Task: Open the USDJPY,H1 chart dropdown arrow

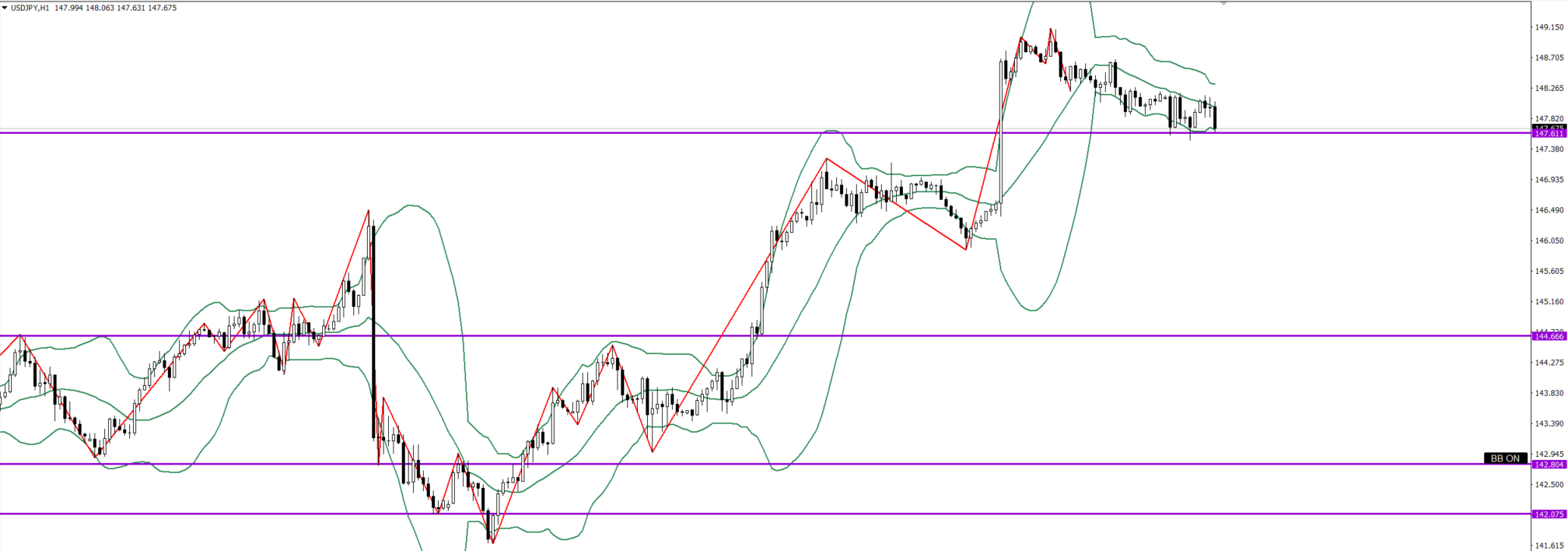Action: pyautogui.click(x=5, y=8)
